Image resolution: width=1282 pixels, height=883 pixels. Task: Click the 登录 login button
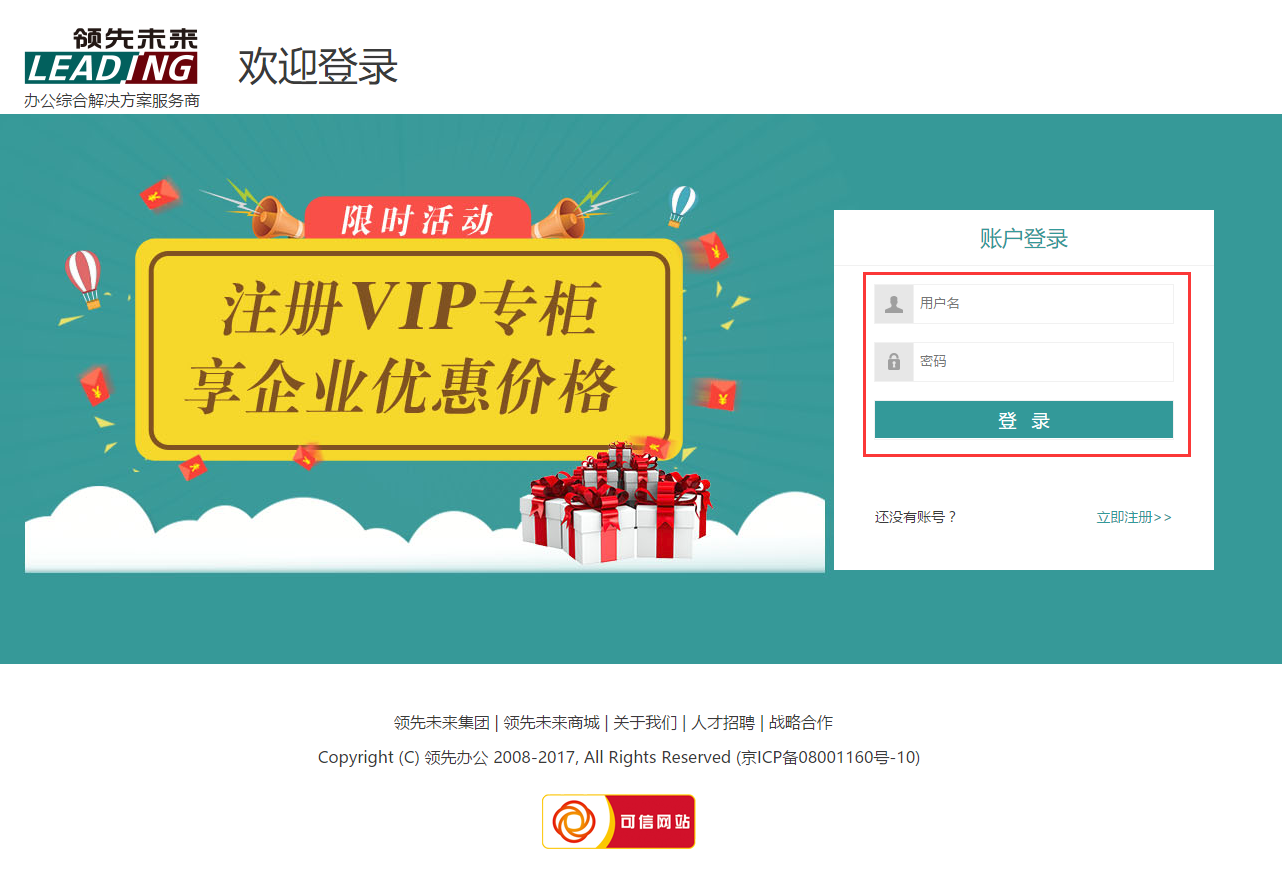[x=1024, y=420]
